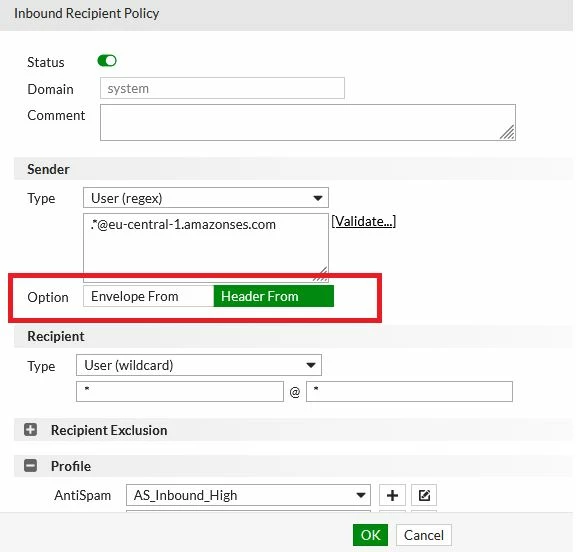576x552 pixels.
Task: Click the recipient user name field
Action: point(180,392)
